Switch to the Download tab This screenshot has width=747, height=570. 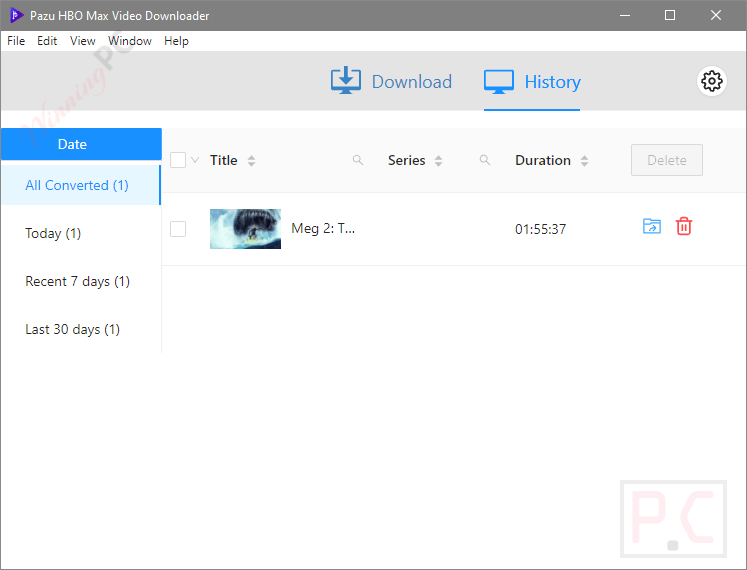pyautogui.click(x=391, y=81)
